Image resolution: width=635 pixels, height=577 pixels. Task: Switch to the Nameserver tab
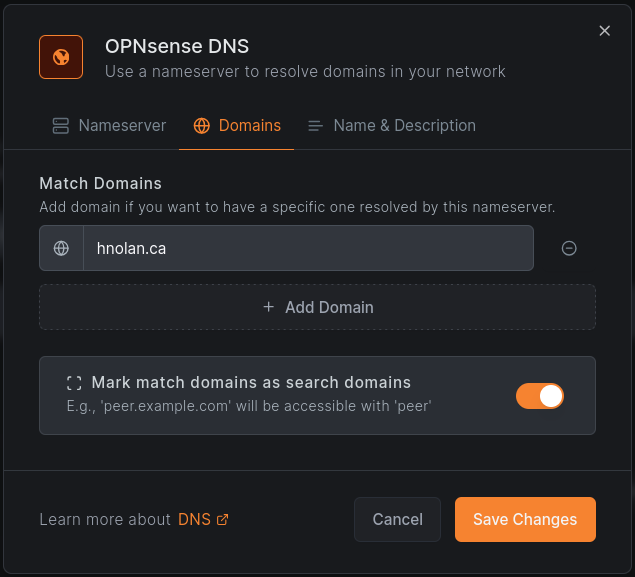tap(122, 126)
